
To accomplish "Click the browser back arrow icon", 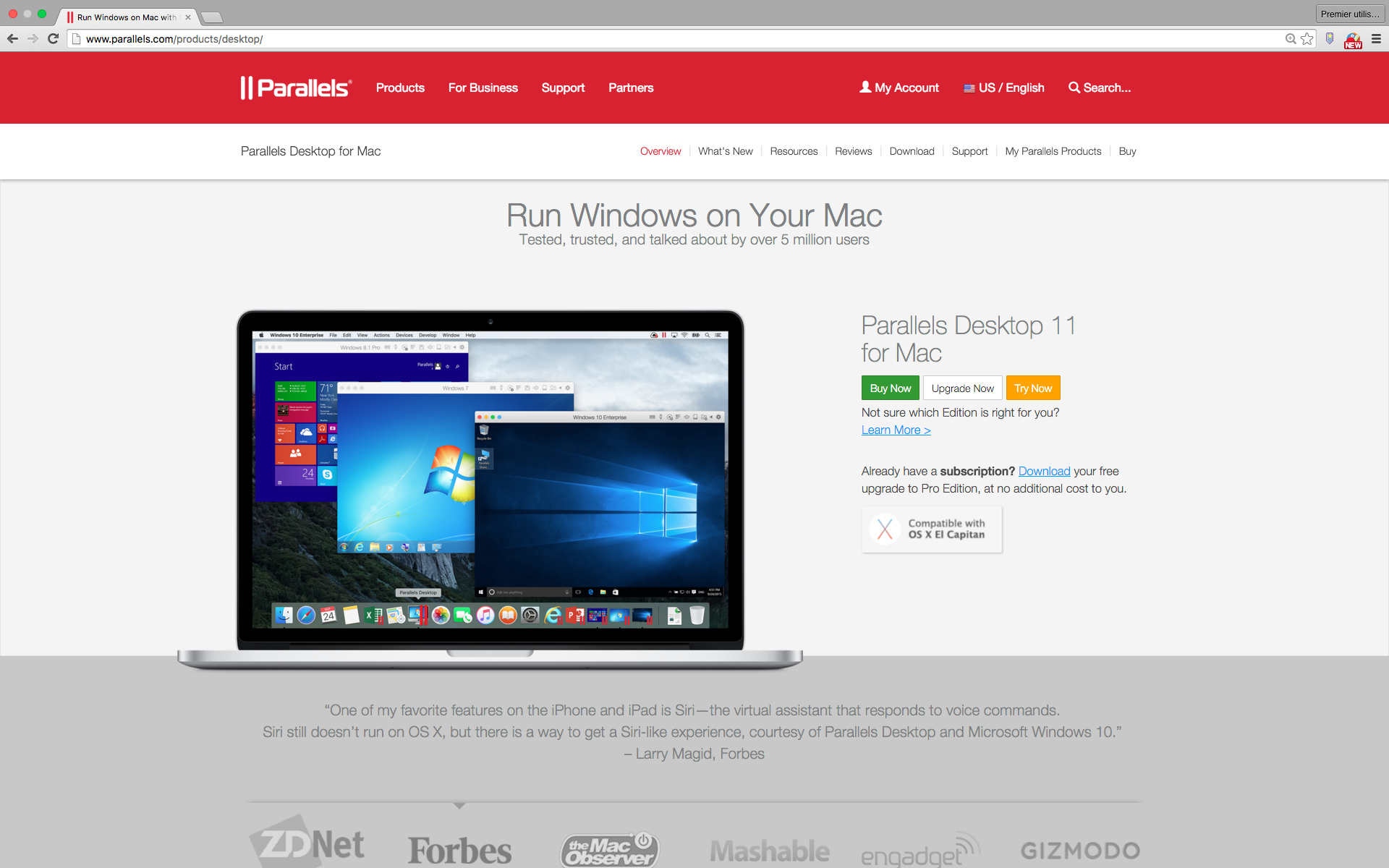I will click(x=14, y=38).
